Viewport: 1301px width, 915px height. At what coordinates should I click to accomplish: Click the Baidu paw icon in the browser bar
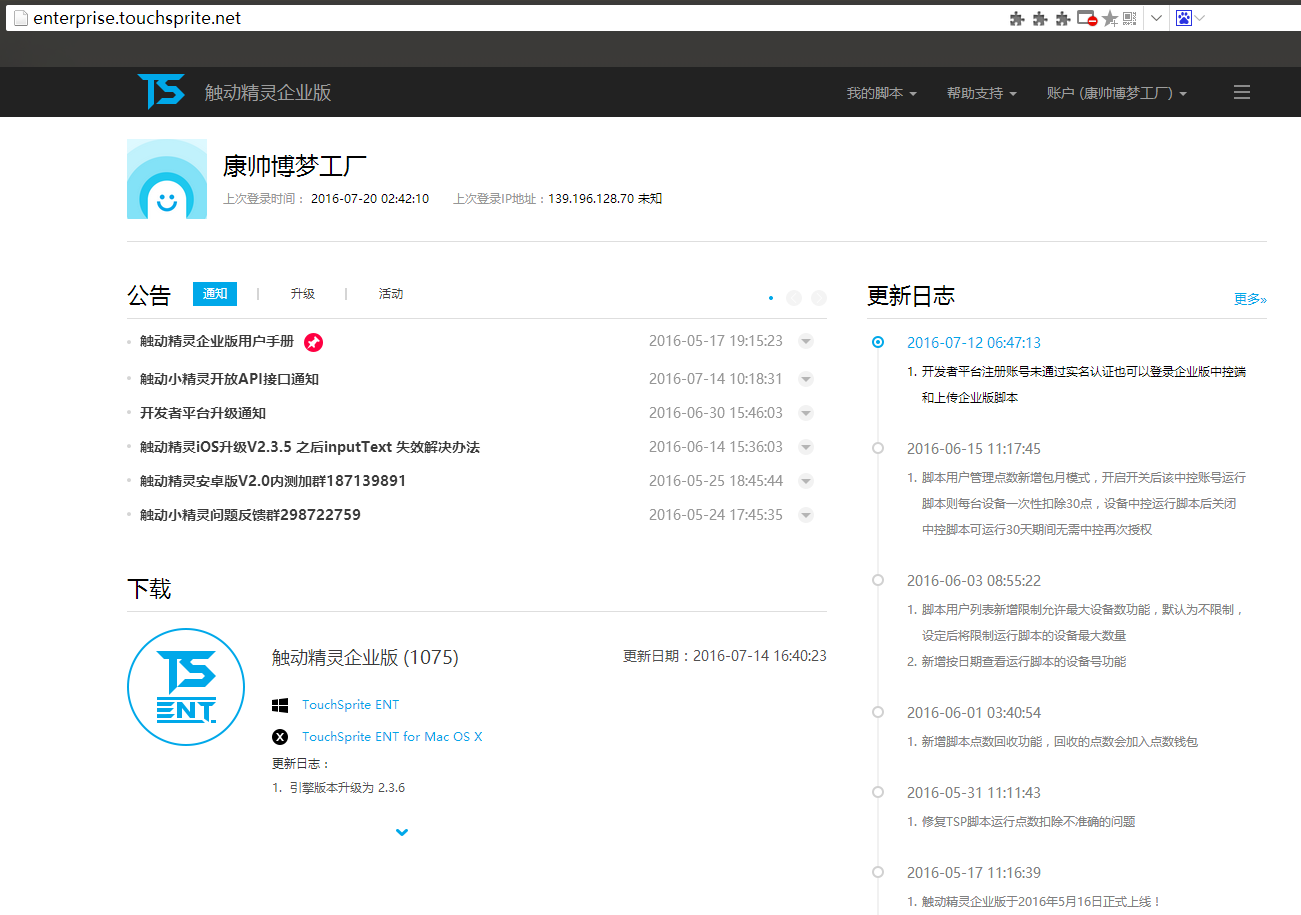(1184, 18)
